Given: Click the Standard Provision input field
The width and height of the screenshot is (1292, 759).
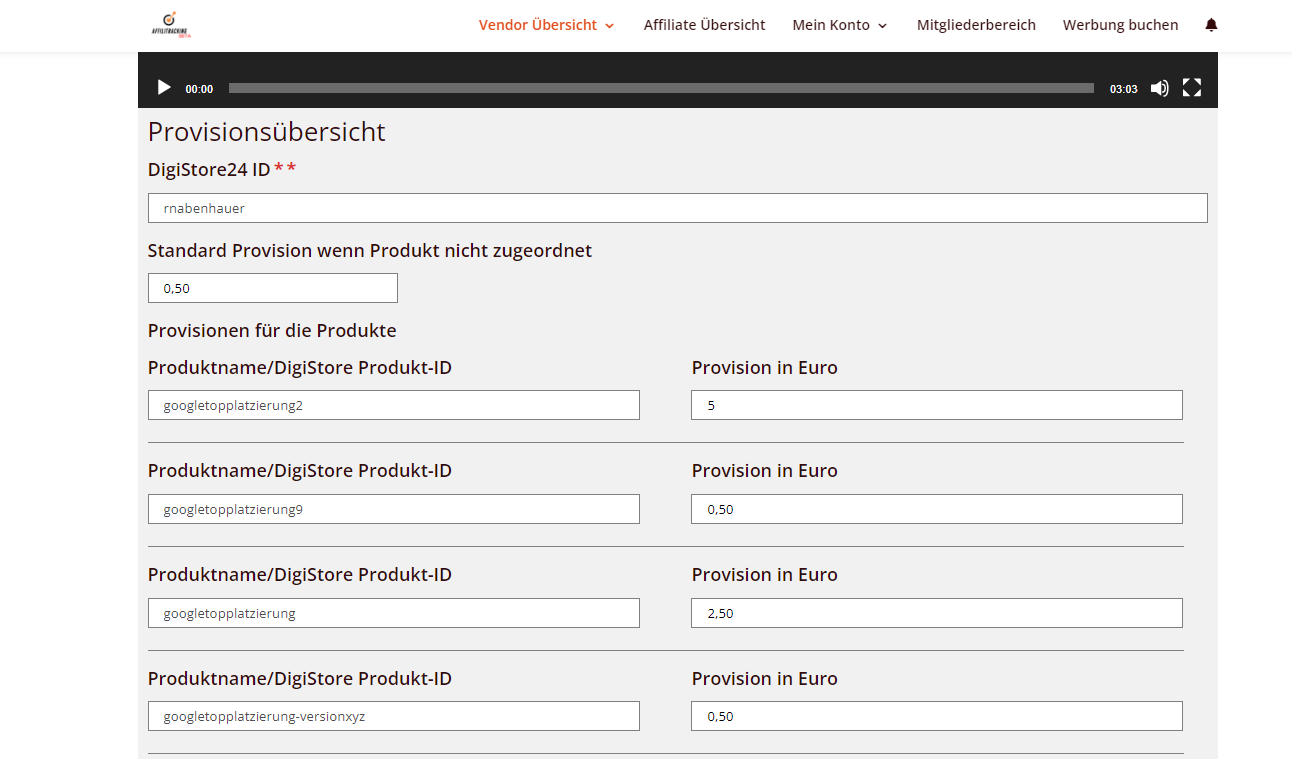Looking at the screenshot, I should 272,288.
